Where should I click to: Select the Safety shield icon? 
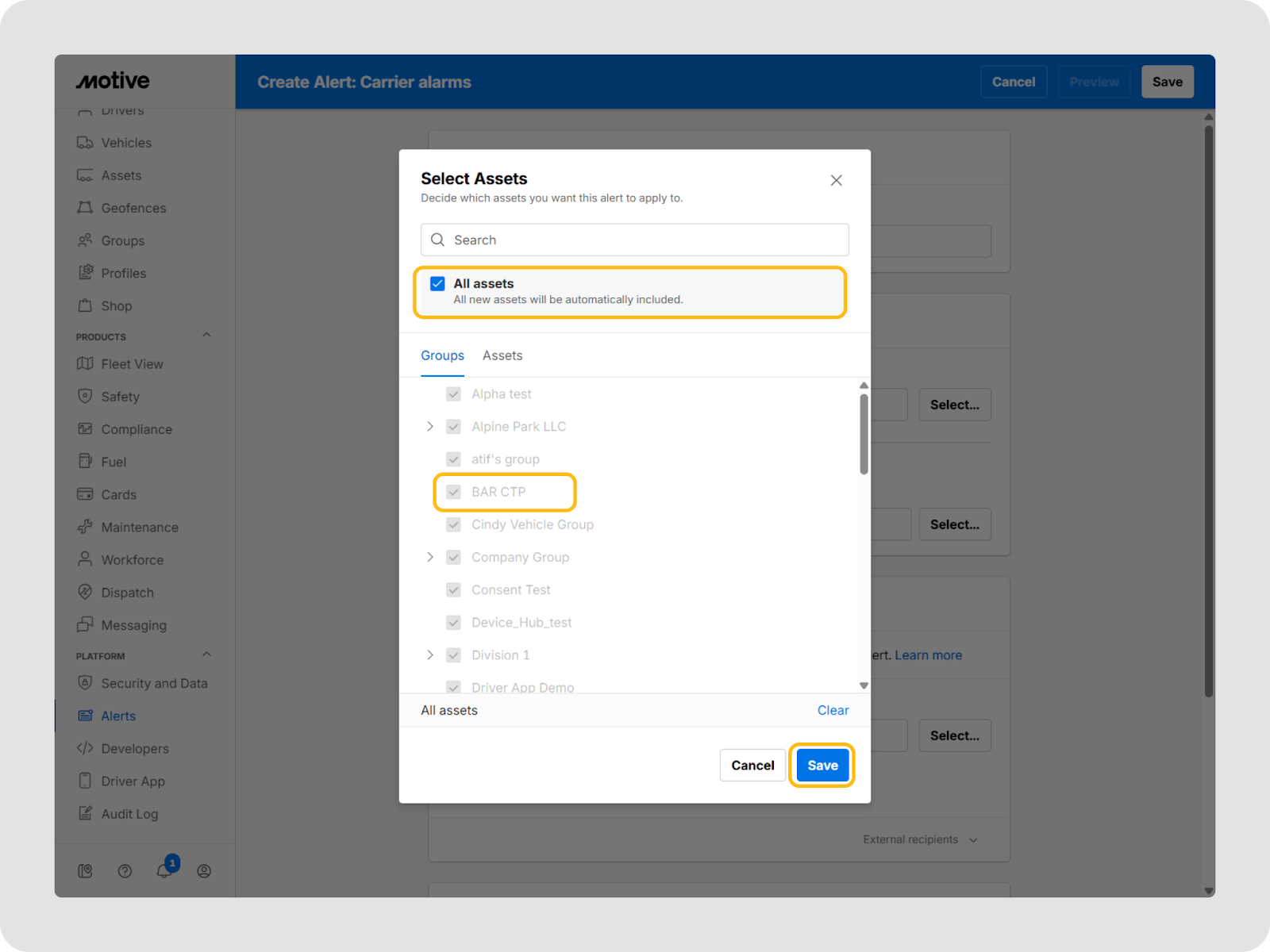point(85,397)
